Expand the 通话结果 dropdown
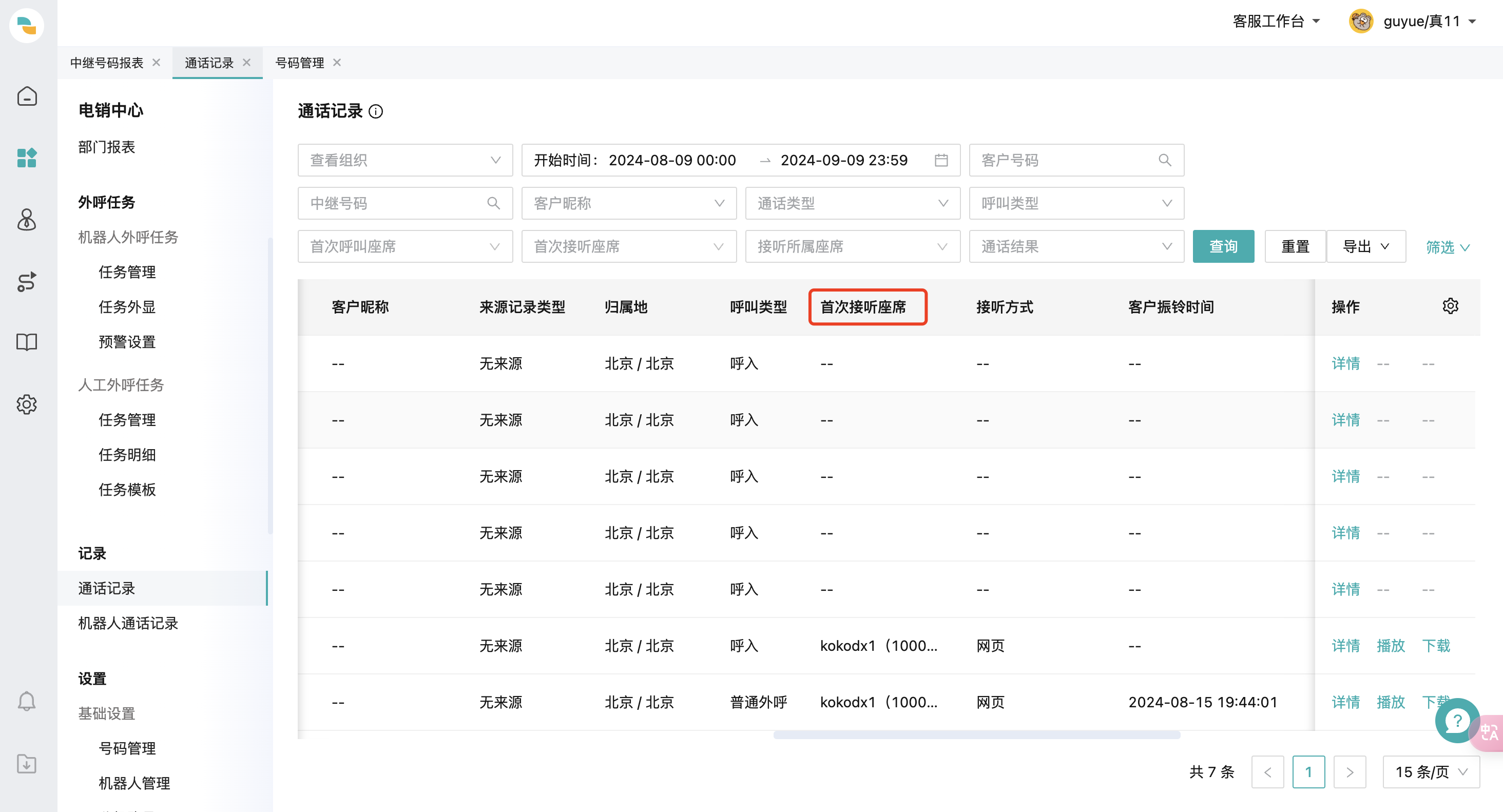The height and width of the screenshot is (812, 1503). (x=1076, y=247)
